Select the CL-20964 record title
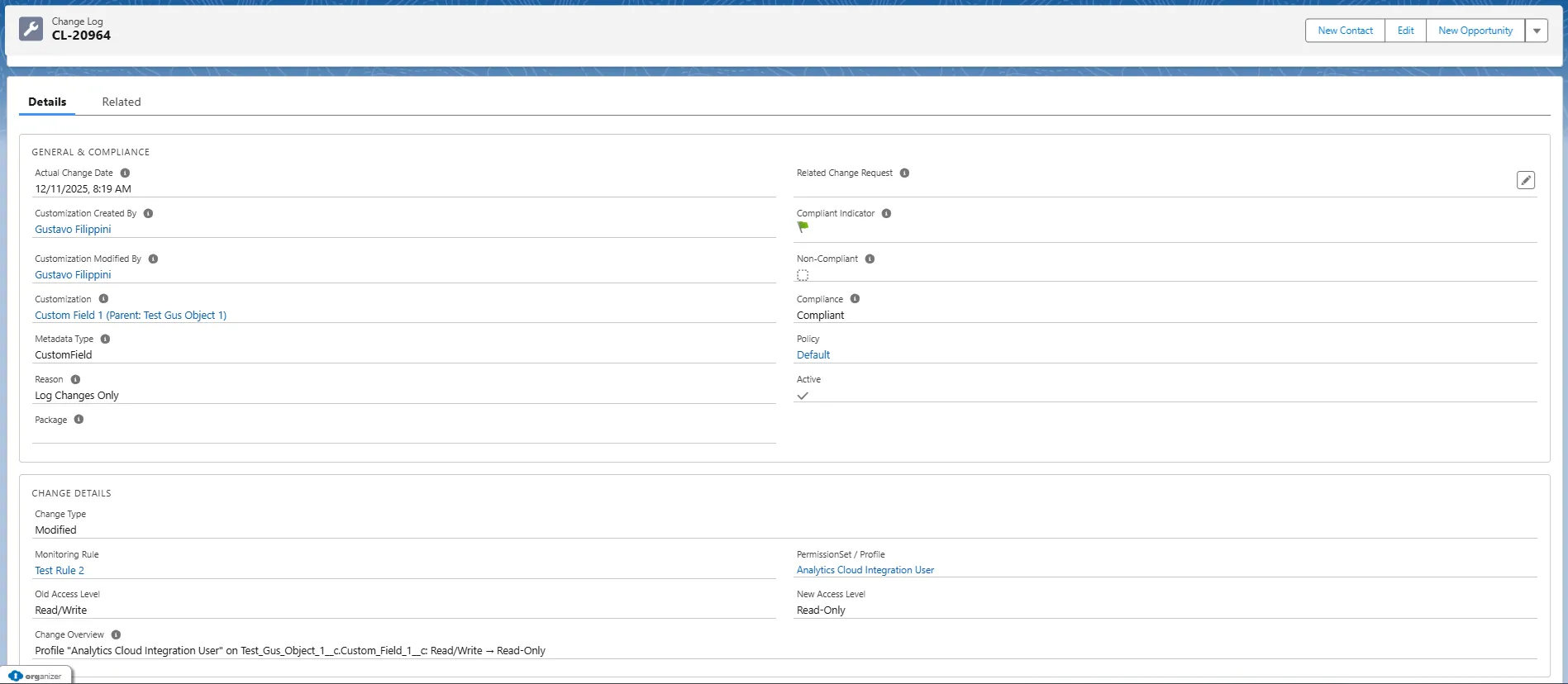This screenshot has height=684, width=1568. coord(81,36)
